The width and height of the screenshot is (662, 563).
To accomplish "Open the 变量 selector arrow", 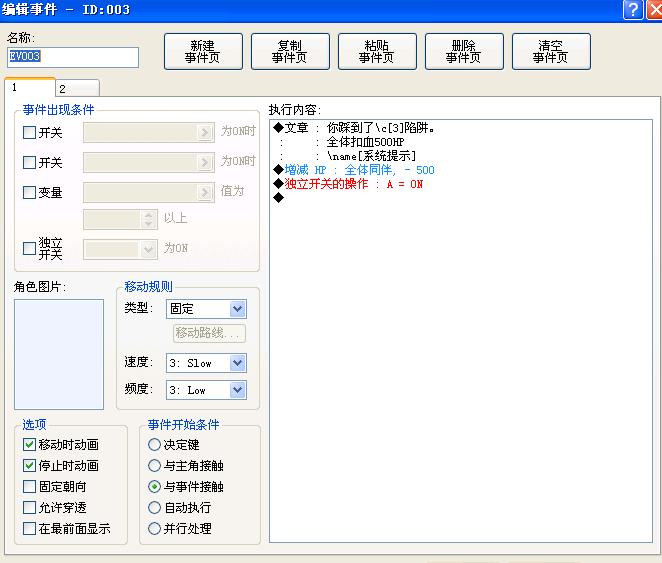I will (x=205, y=192).
